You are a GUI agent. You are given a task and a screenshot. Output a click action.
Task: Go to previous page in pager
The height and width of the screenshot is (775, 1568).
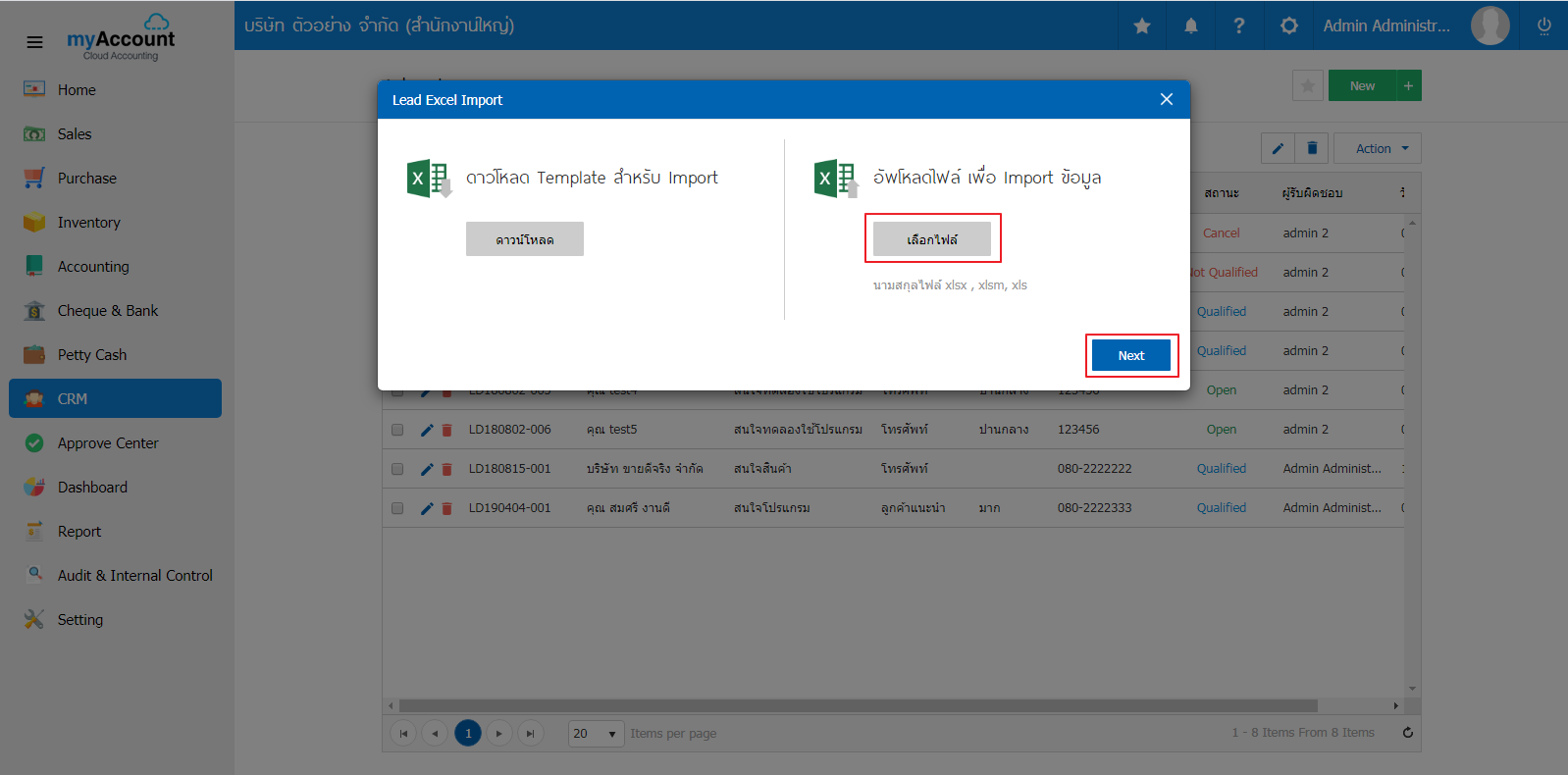(x=435, y=733)
